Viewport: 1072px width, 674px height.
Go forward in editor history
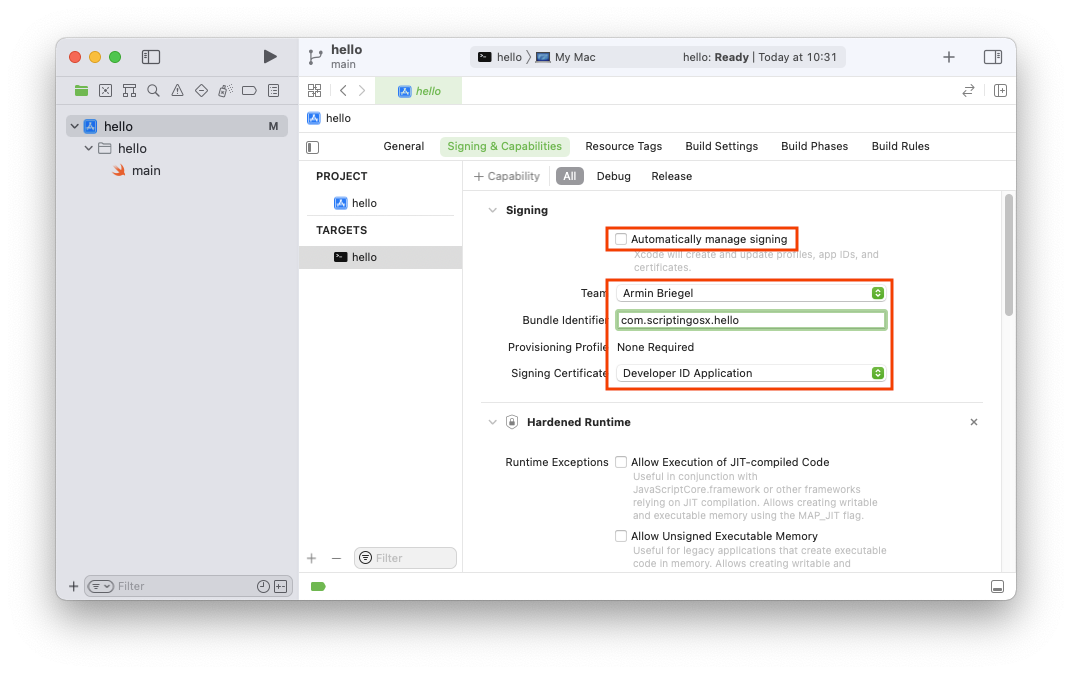[362, 90]
